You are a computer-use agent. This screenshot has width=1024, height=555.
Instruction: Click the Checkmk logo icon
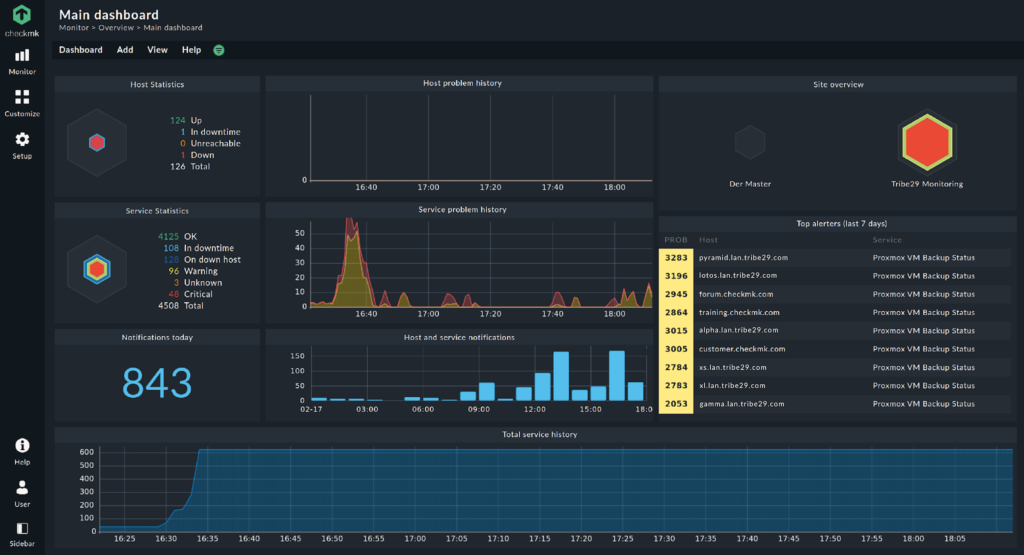(22, 15)
